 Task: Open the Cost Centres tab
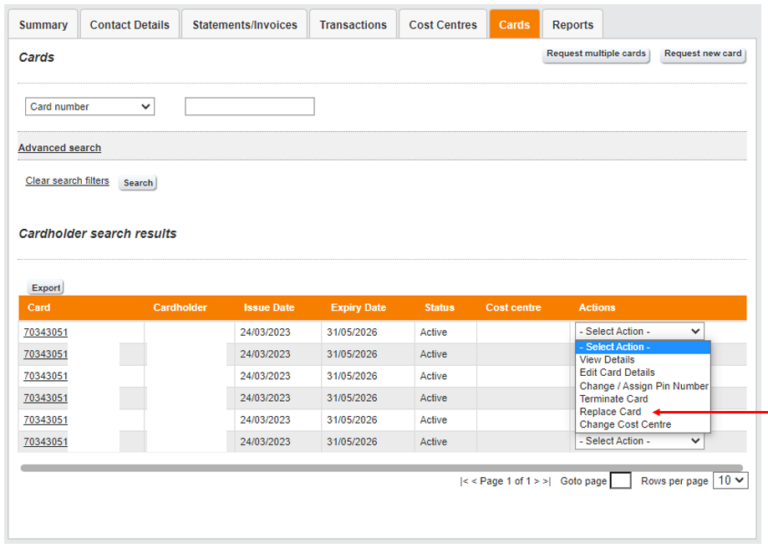442,25
